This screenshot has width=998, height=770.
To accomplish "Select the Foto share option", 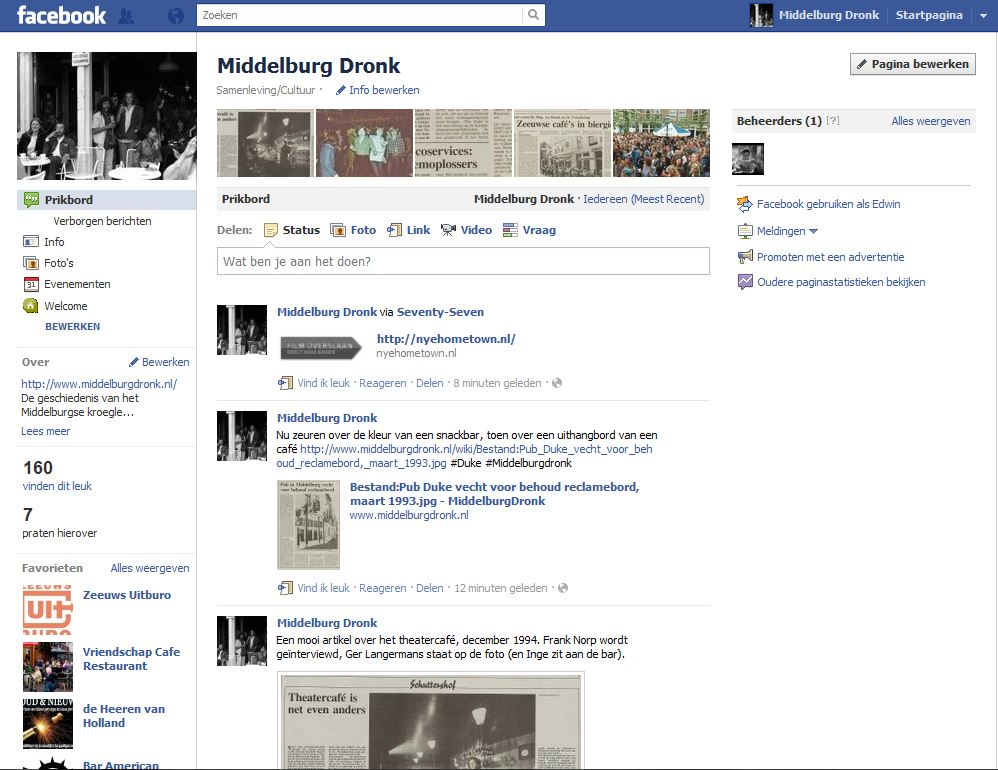I will (x=353, y=230).
